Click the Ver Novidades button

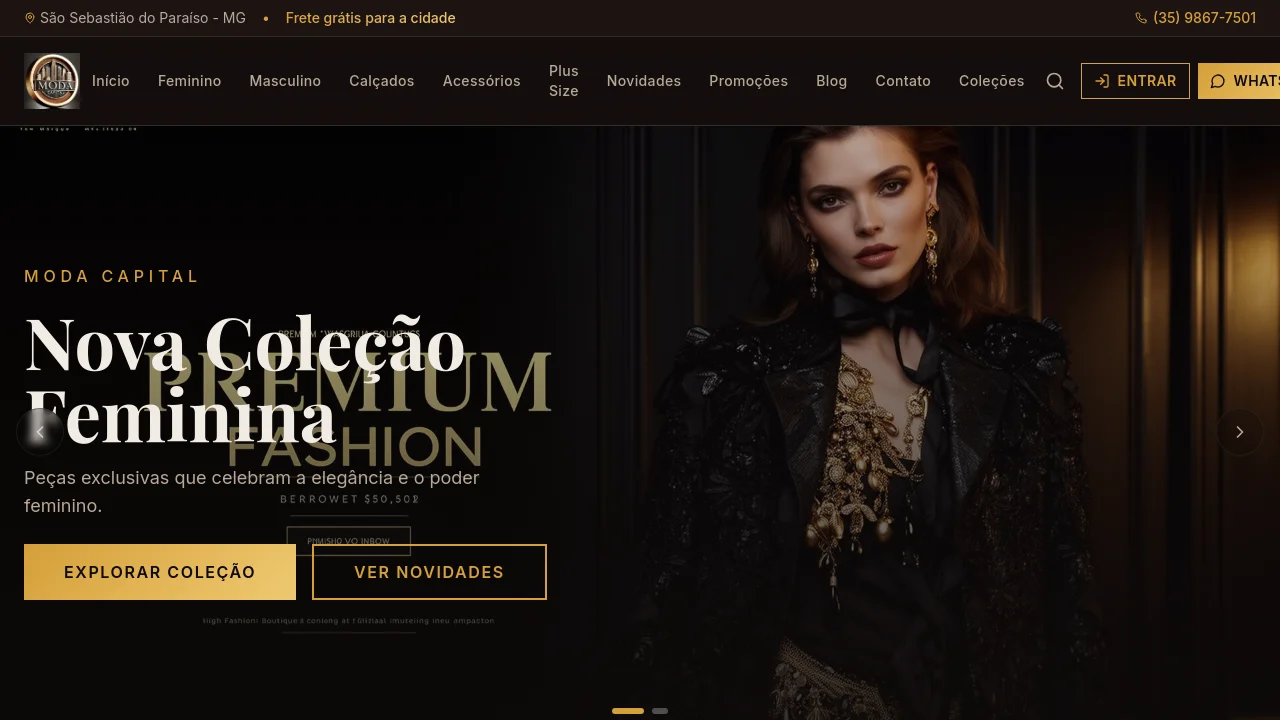[429, 572]
